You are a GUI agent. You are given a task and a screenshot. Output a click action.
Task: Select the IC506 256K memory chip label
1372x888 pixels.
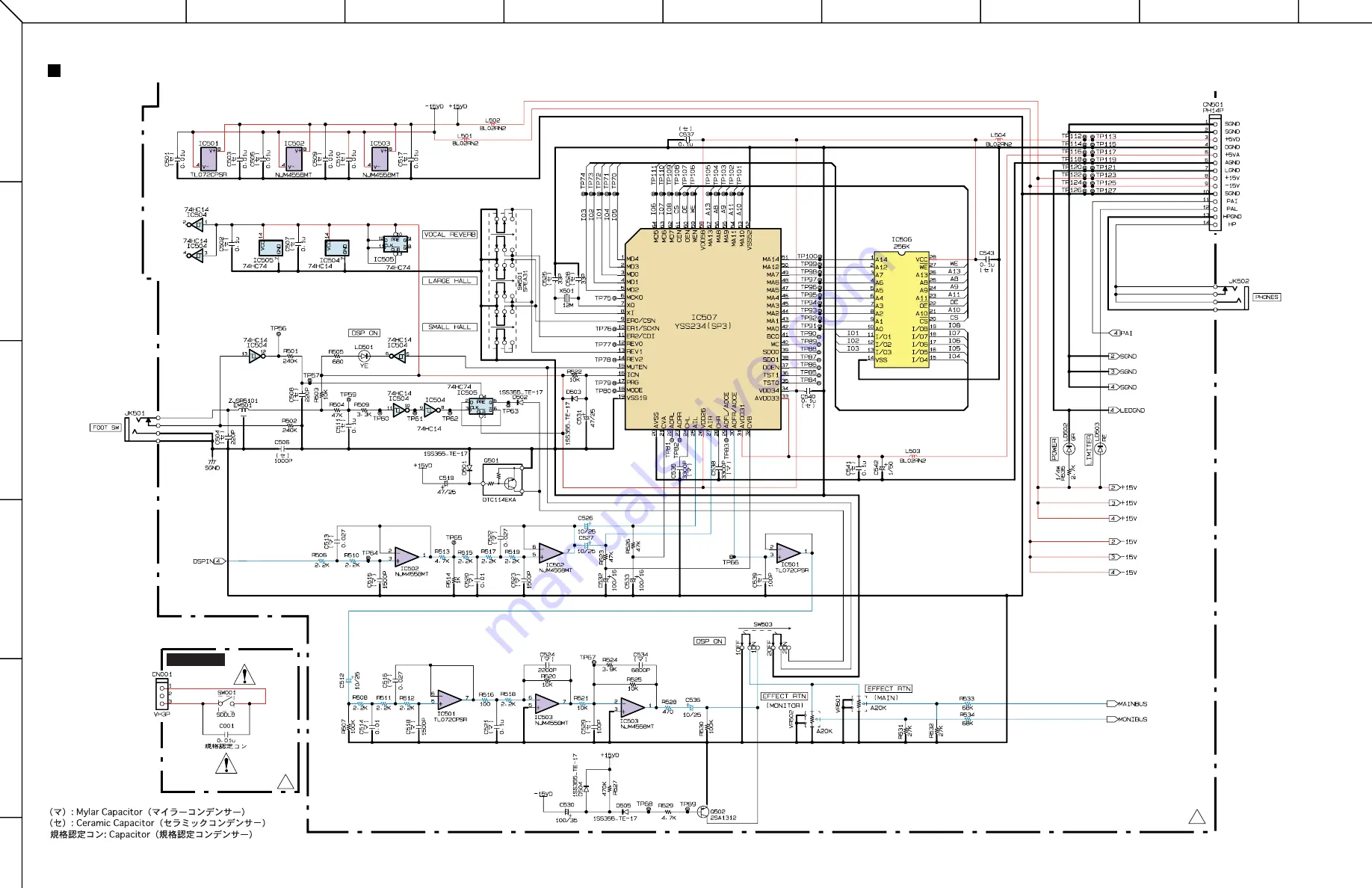pyautogui.click(x=902, y=243)
